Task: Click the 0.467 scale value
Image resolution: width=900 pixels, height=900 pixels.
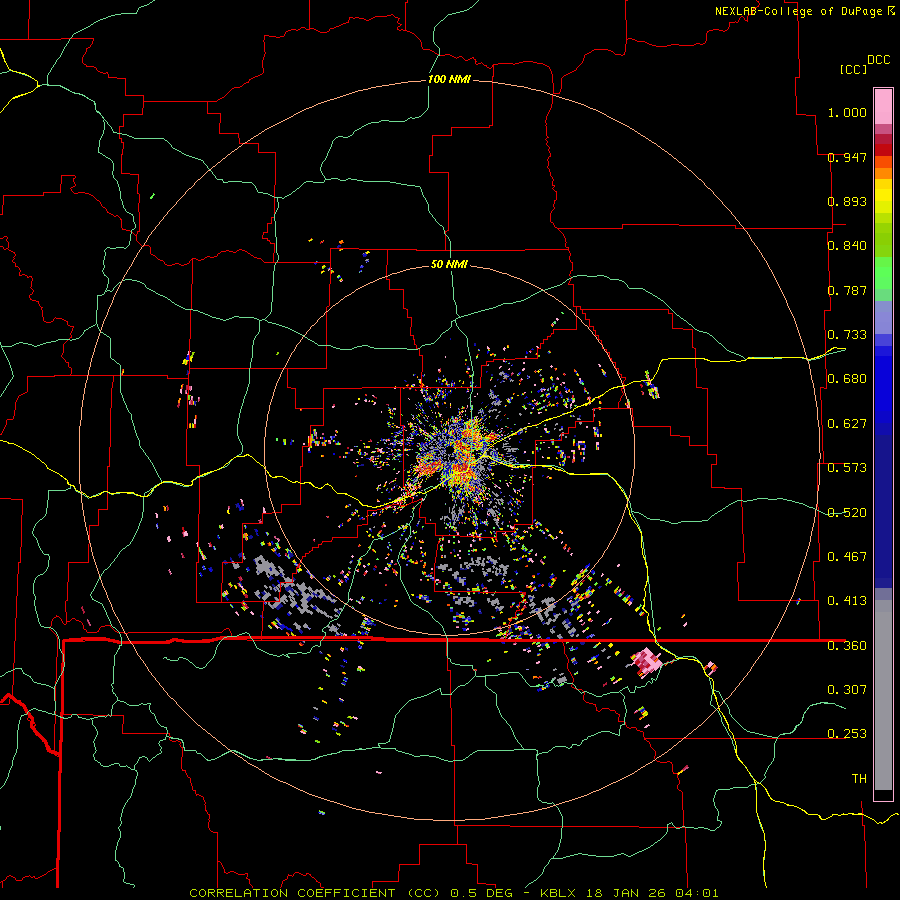Action: pos(847,557)
